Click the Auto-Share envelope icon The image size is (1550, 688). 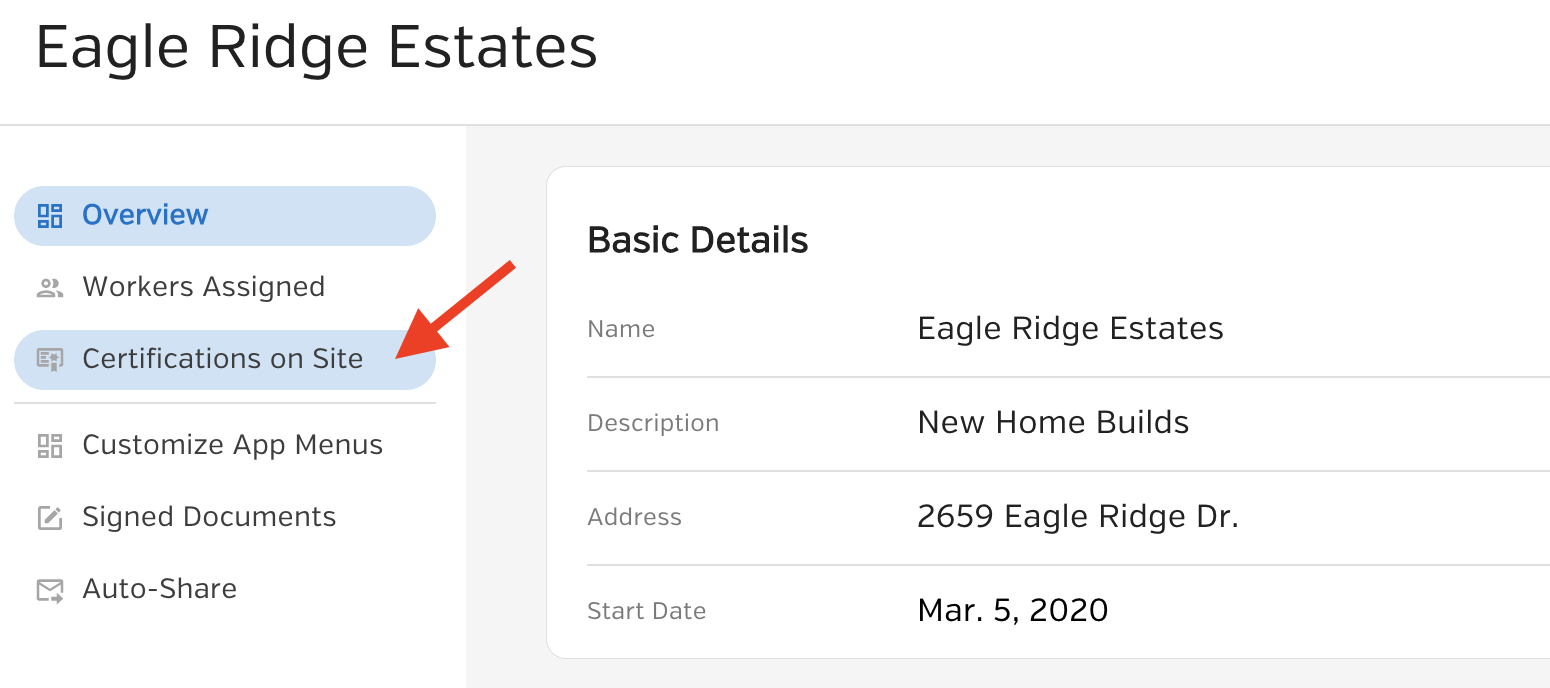(x=50, y=590)
